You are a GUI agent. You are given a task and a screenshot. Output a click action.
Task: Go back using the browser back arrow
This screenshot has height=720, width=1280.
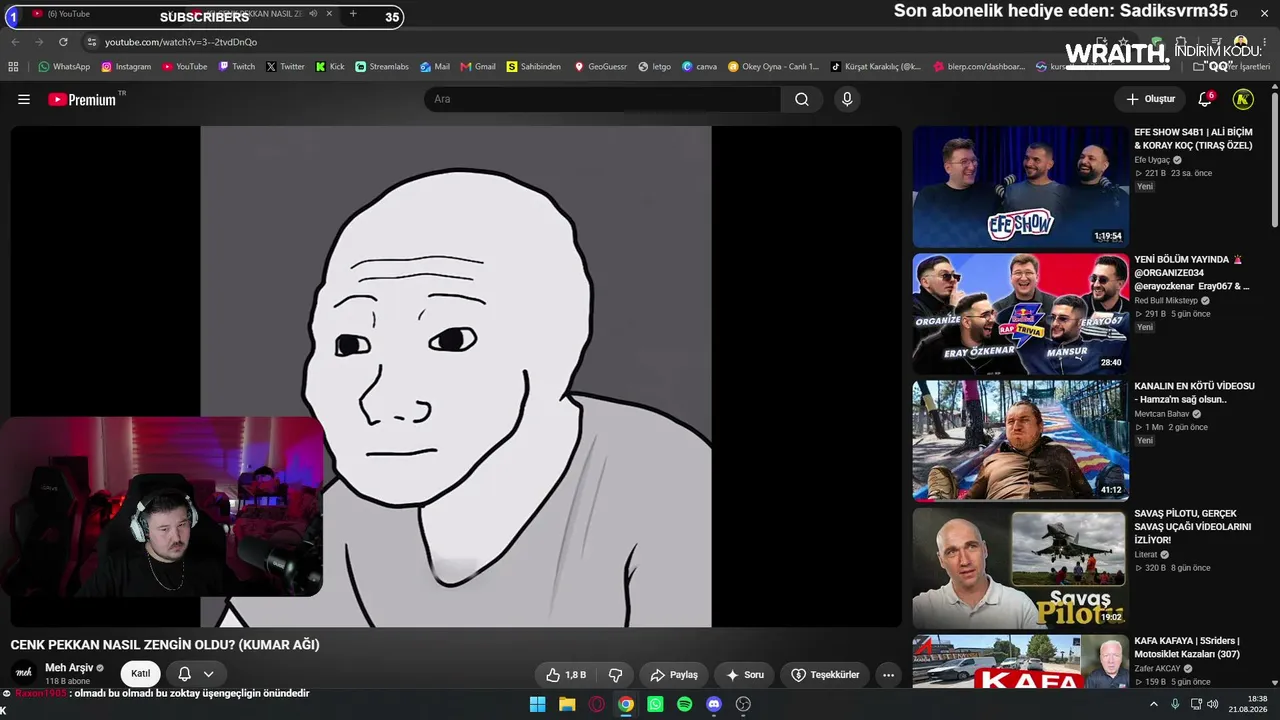click(15, 42)
